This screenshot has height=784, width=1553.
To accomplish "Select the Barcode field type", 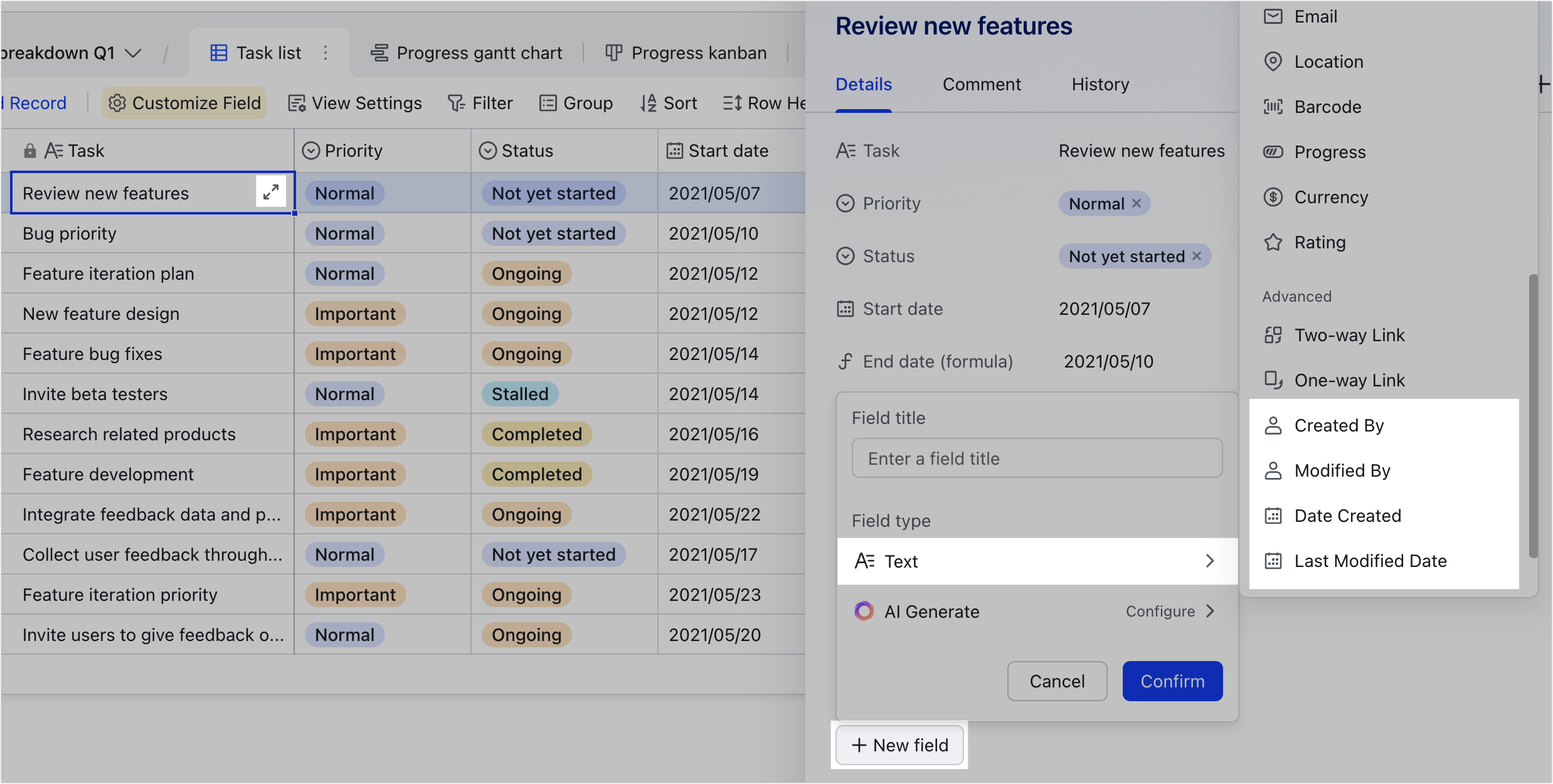I will [x=1327, y=107].
